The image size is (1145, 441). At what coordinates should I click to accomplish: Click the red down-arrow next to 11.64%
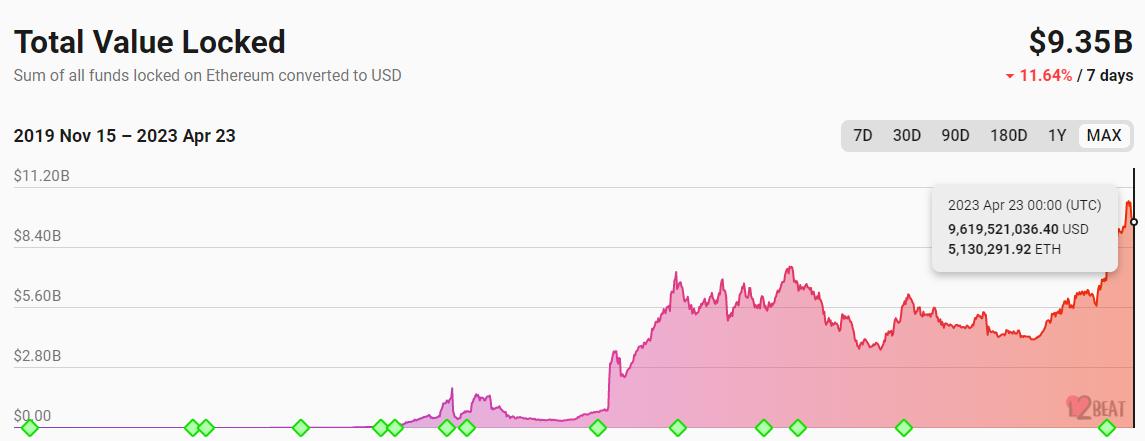1010,76
